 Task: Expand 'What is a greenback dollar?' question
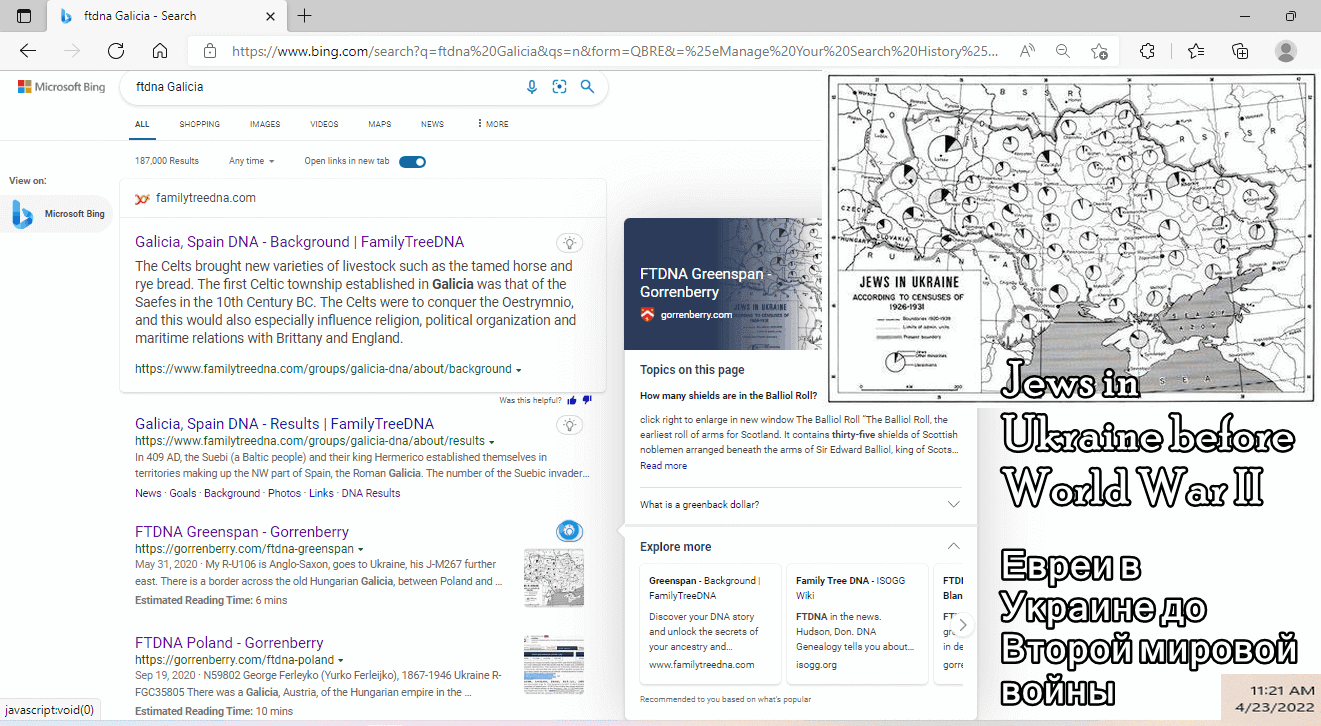800,505
